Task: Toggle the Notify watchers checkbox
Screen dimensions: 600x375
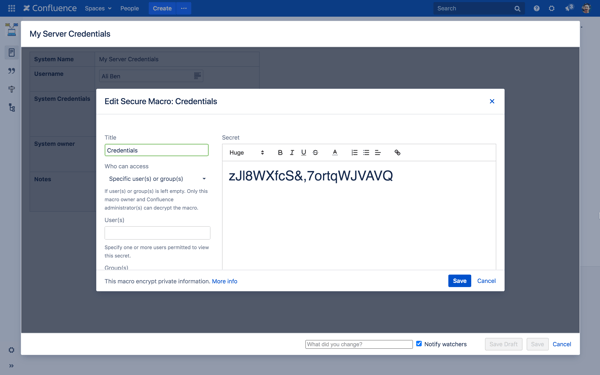Action: click(x=419, y=344)
